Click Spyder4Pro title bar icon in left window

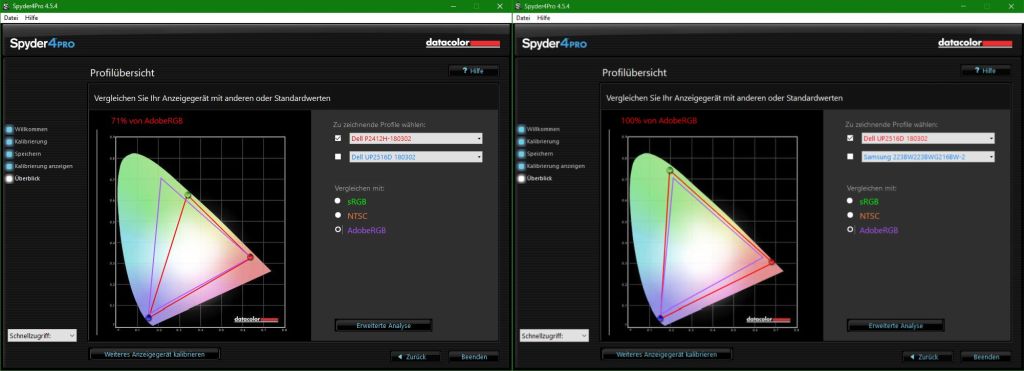tap(6, 6)
